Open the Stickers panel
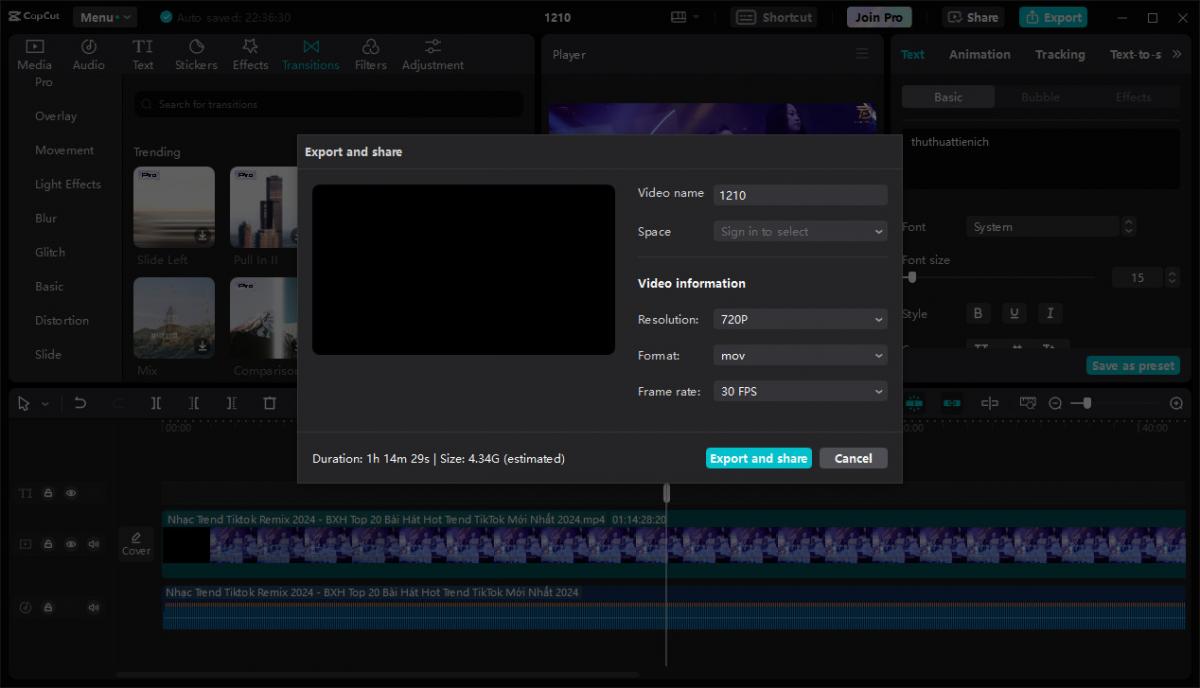 (x=196, y=54)
